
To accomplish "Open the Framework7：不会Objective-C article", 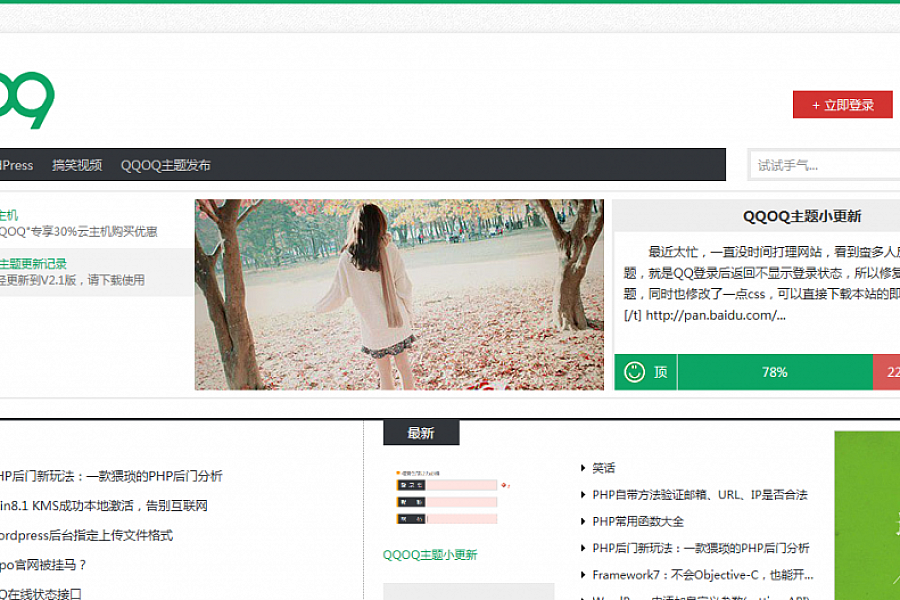I will click(703, 575).
